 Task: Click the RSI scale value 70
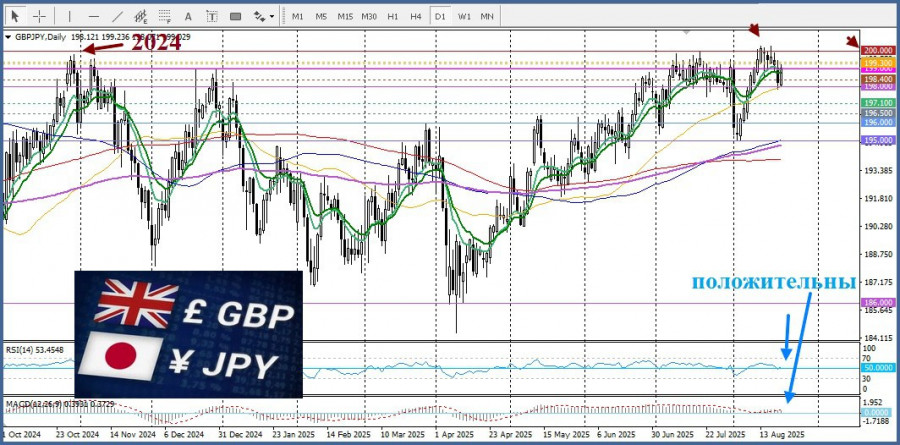[x=867, y=358]
